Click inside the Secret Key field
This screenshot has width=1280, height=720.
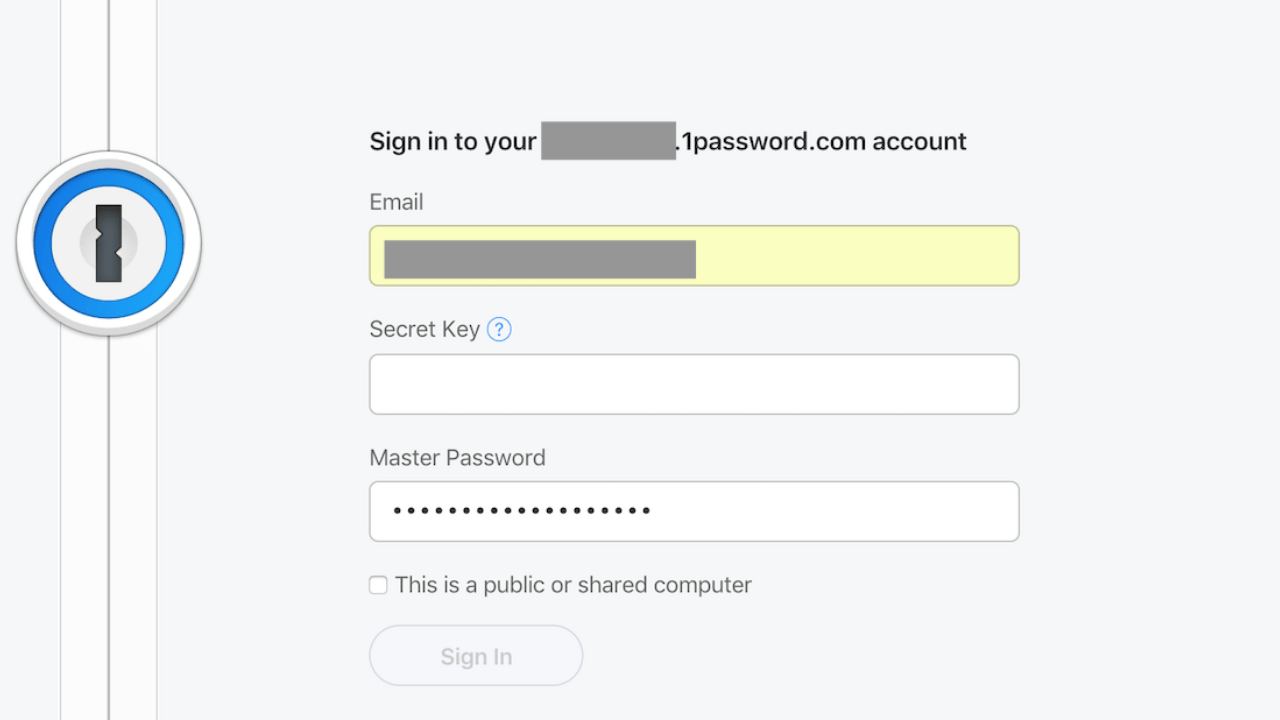point(694,384)
